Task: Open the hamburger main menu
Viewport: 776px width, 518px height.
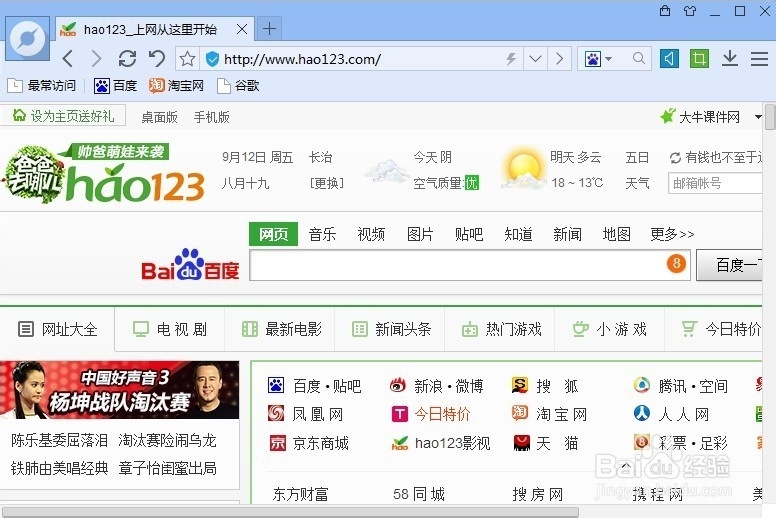Action: click(759, 59)
